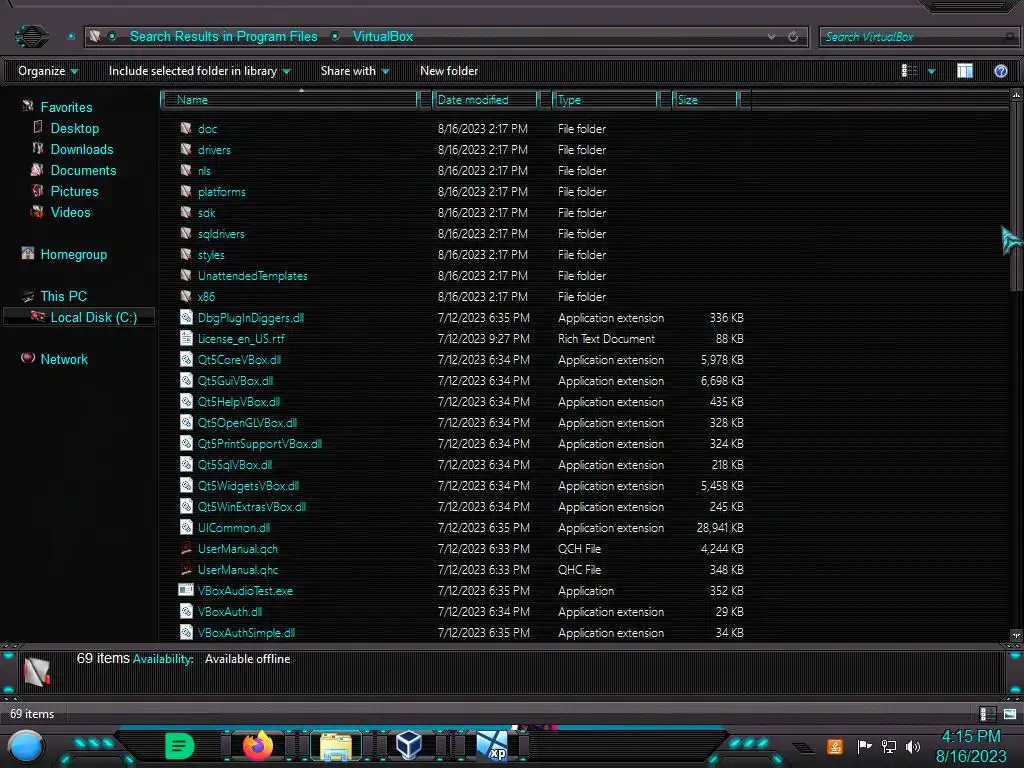Open the Share with dropdown
The width and height of the screenshot is (1024, 768).
pos(355,71)
